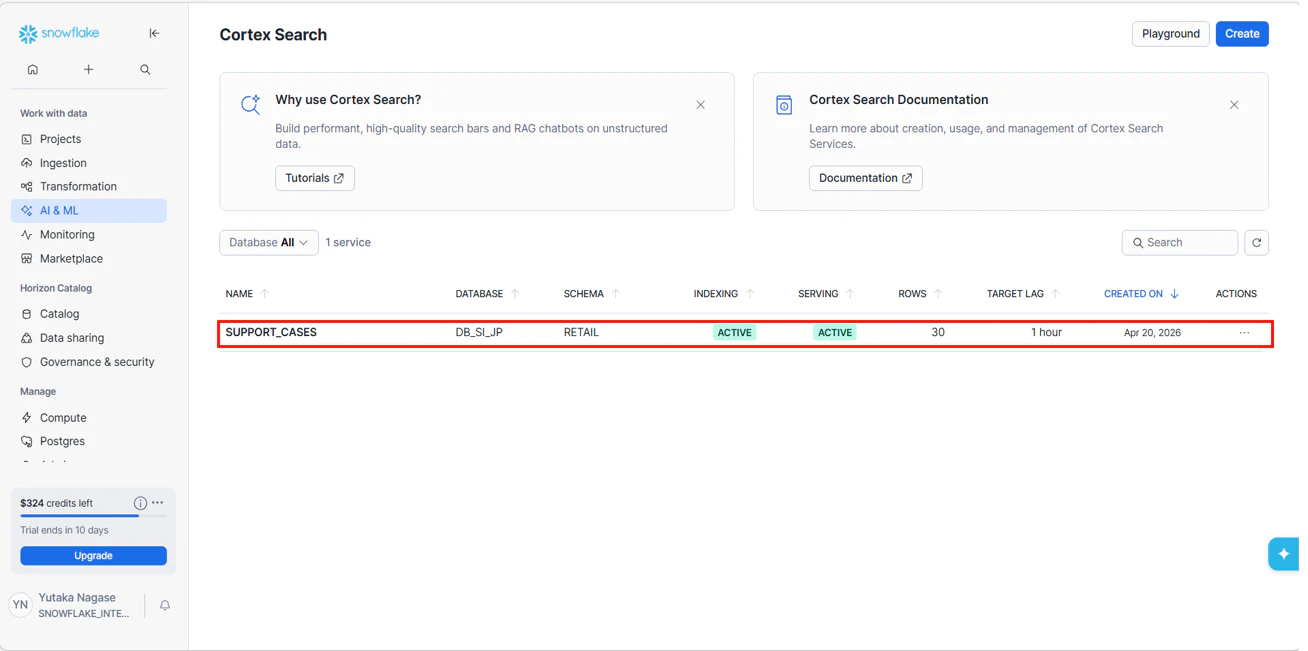This screenshot has height=651, width=1308.
Task: Click the Compute lightning icon
Action: pyautogui.click(x=27, y=418)
